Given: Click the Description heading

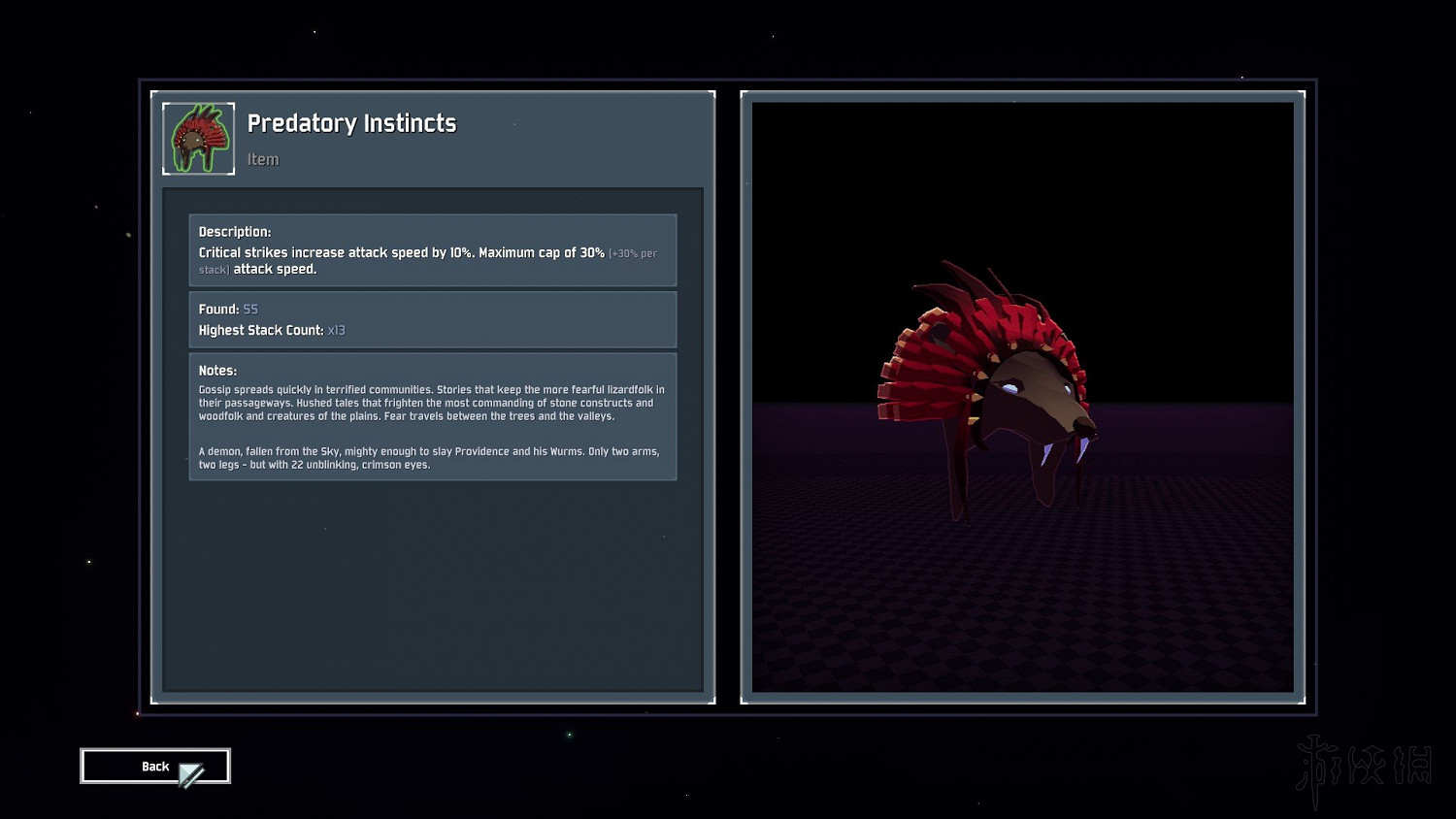Looking at the screenshot, I should click(x=235, y=232).
